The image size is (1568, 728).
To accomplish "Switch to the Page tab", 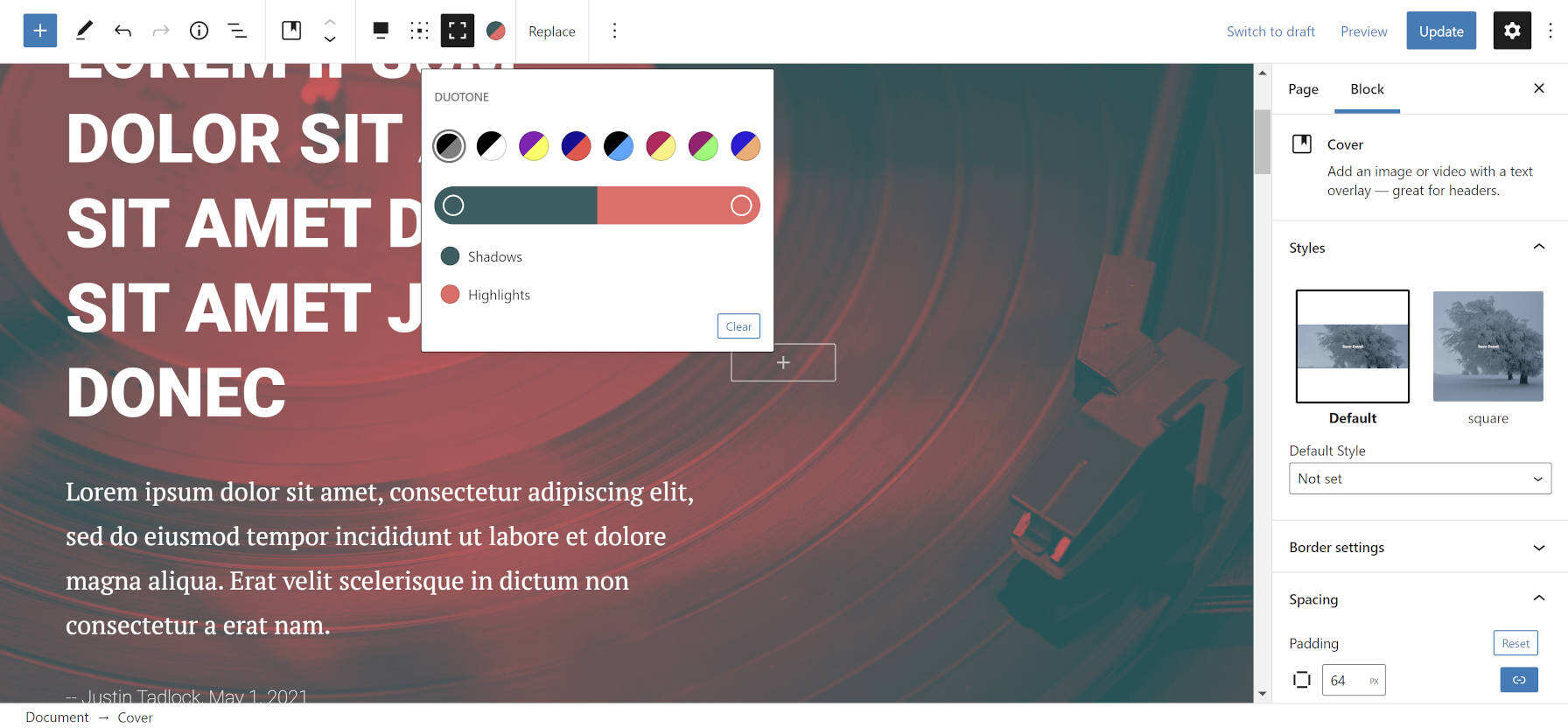I will click(x=1303, y=89).
